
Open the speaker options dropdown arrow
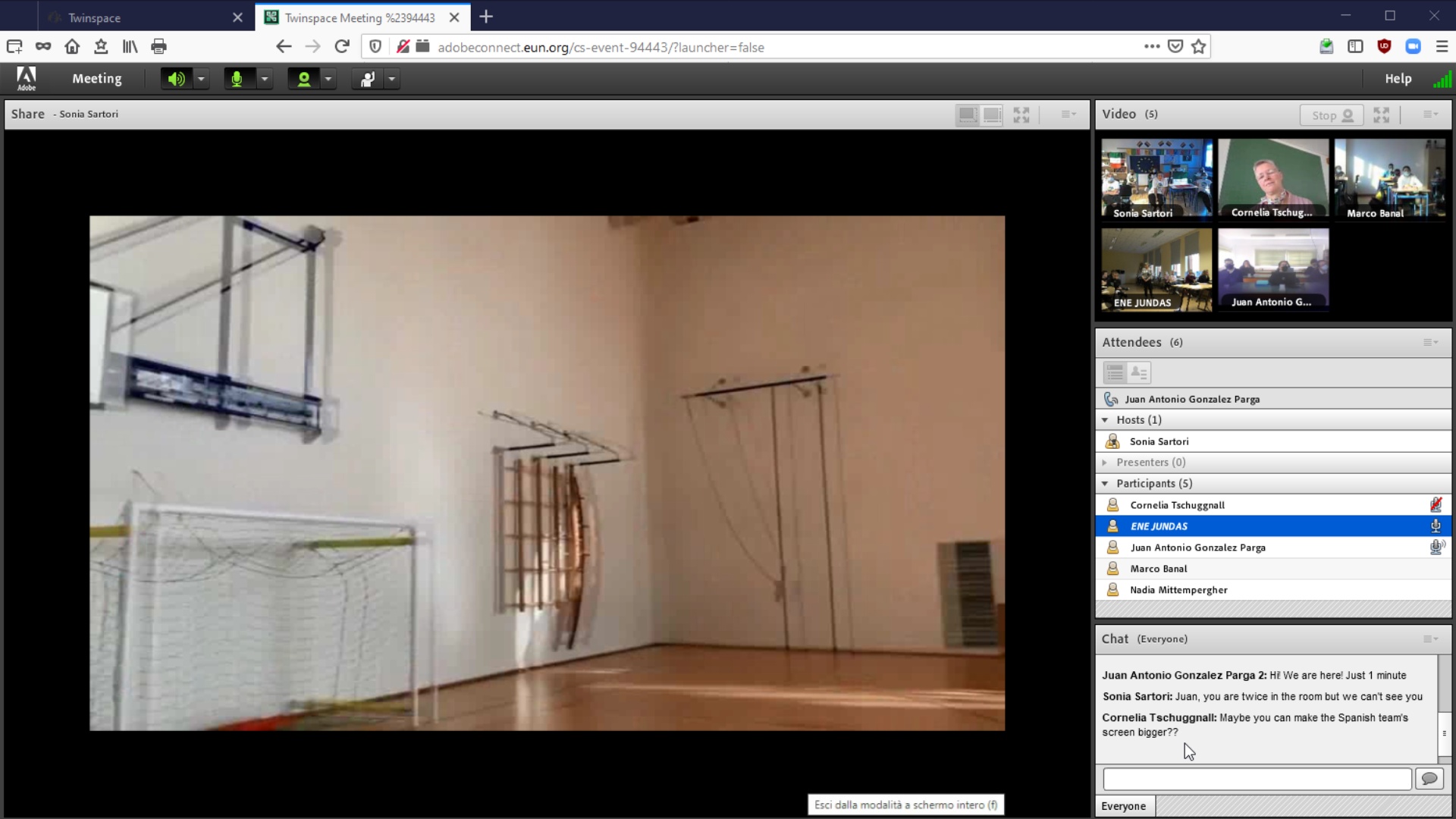(201, 79)
